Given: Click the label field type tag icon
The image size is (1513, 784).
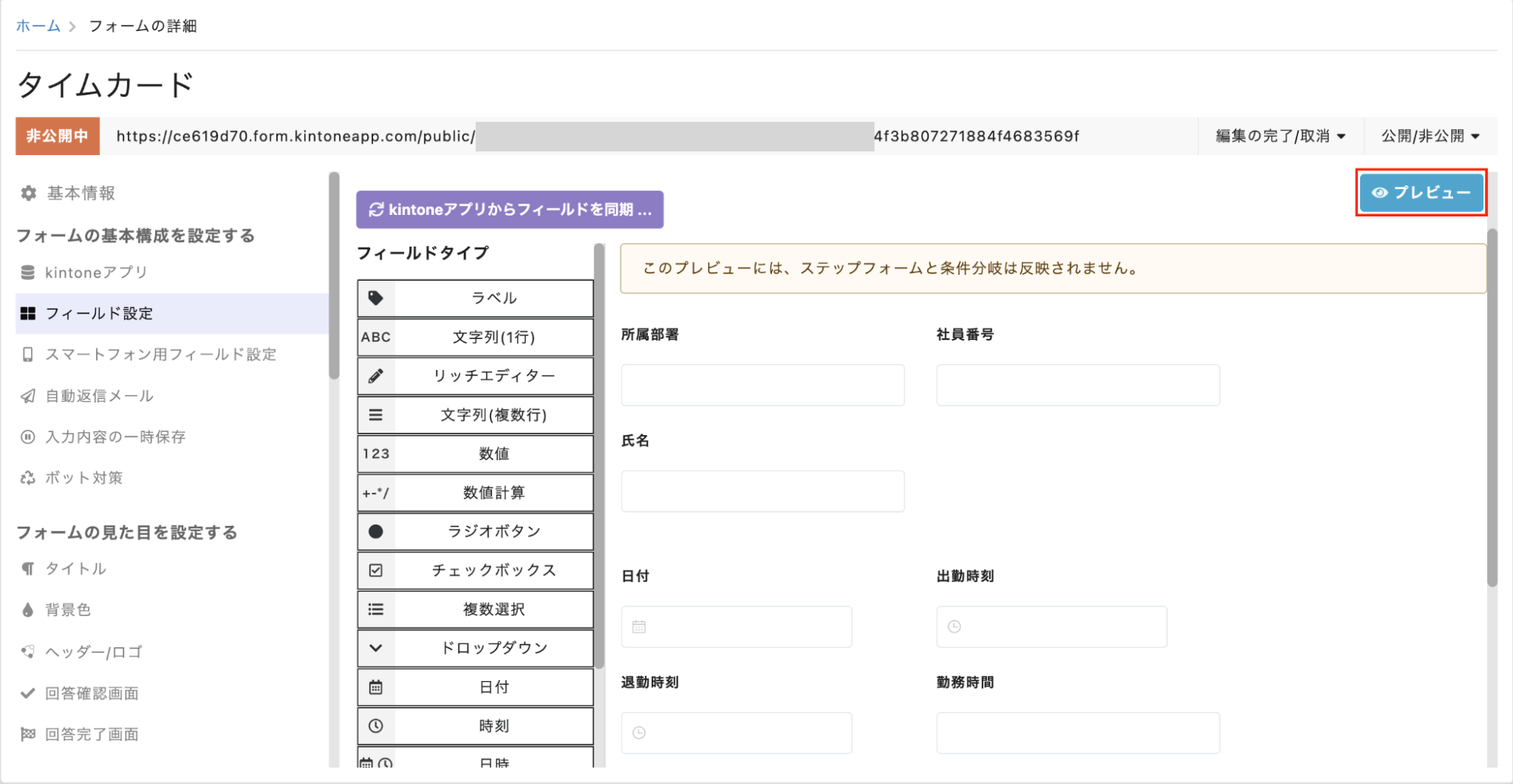Looking at the screenshot, I should click(375, 298).
